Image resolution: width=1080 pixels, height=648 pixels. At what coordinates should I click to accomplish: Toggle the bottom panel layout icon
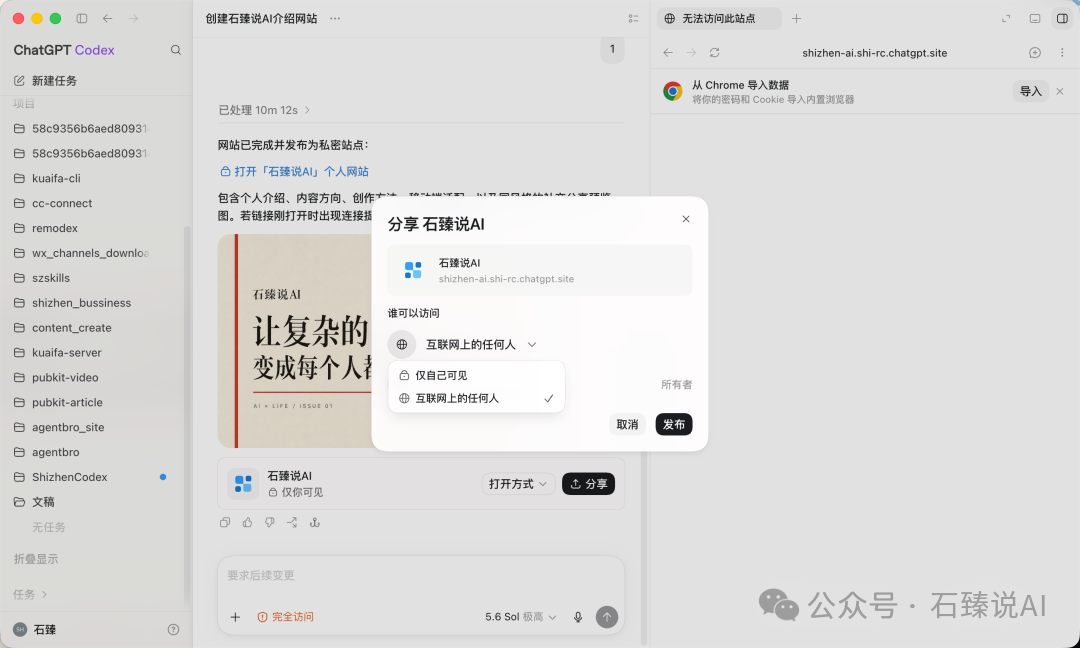[x=1035, y=19]
